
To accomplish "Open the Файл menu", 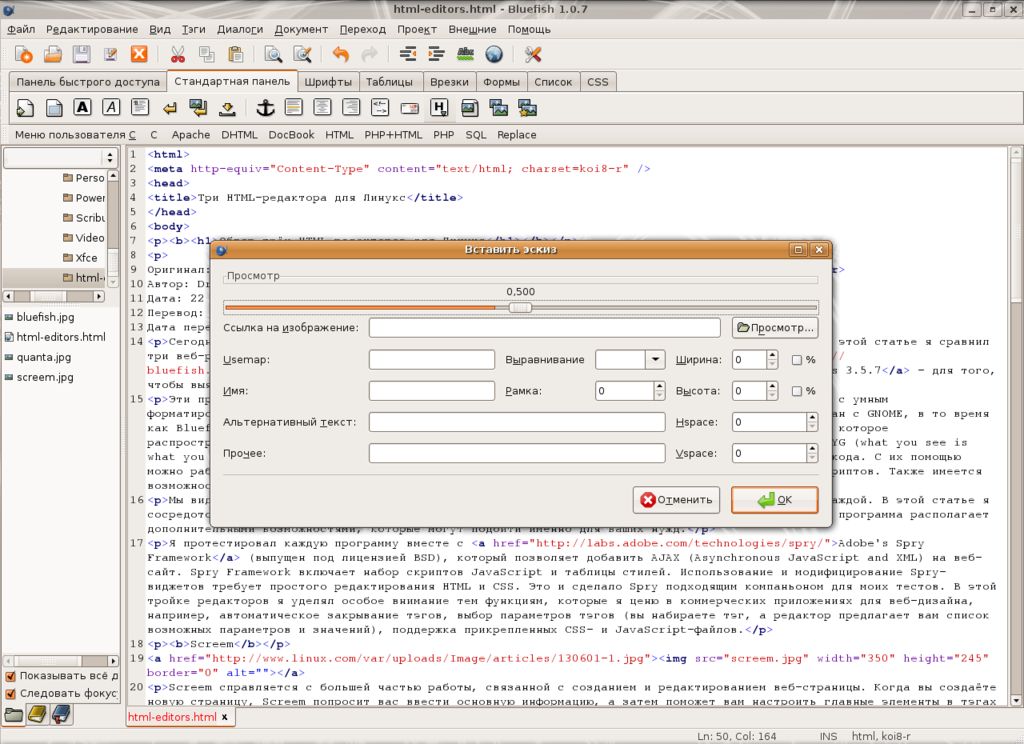I will click(21, 29).
